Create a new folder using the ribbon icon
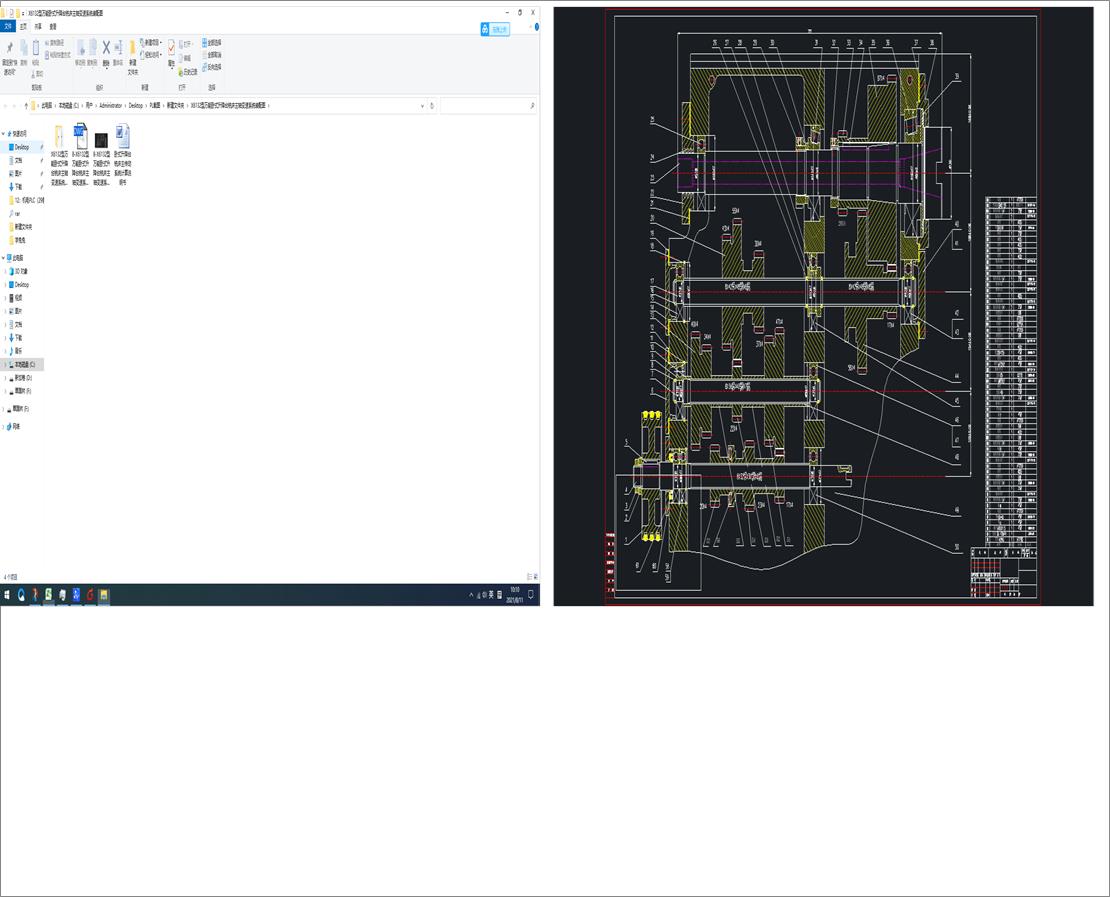Viewport: 1110px width, 897px height. (x=132, y=48)
